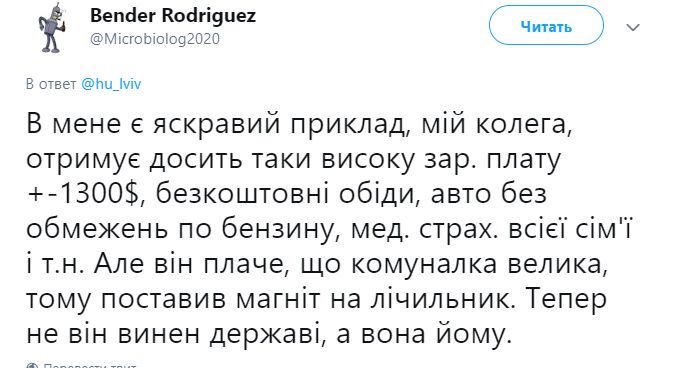The height and width of the screenshot is (368, 675).
Task: Click the Читать follow button
Action: [x=546, y=26]
